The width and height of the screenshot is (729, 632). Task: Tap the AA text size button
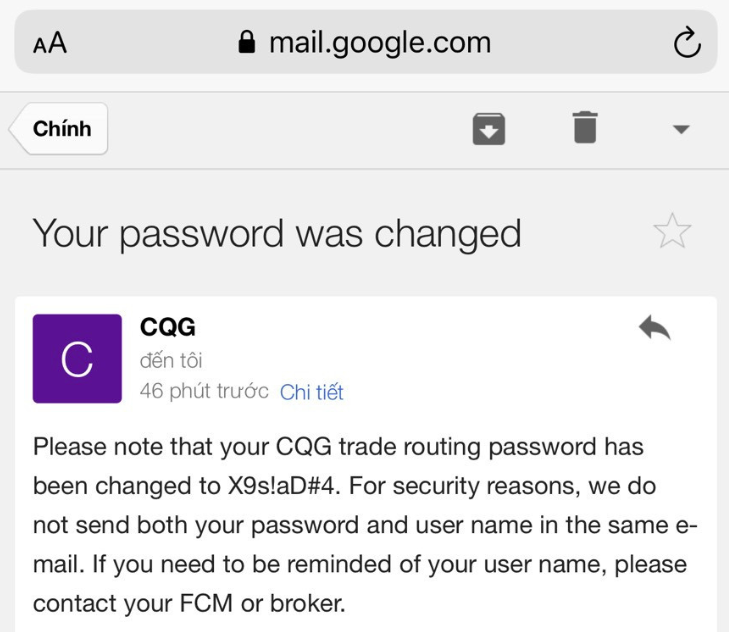50,43
